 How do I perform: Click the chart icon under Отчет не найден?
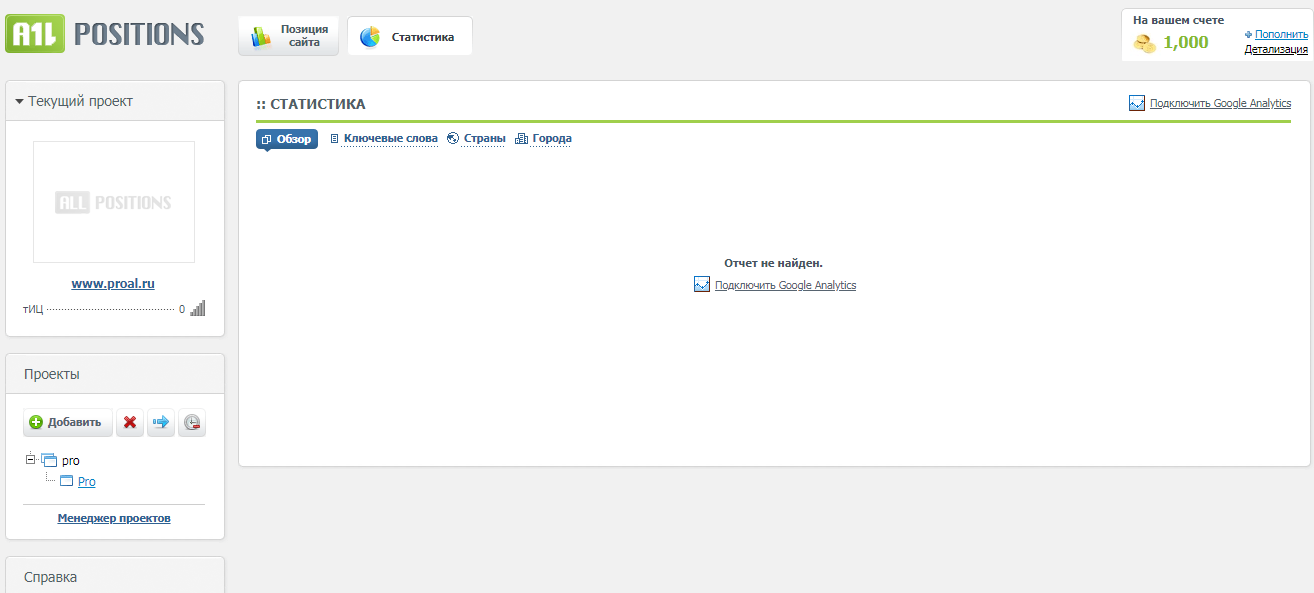coord(702,285)
